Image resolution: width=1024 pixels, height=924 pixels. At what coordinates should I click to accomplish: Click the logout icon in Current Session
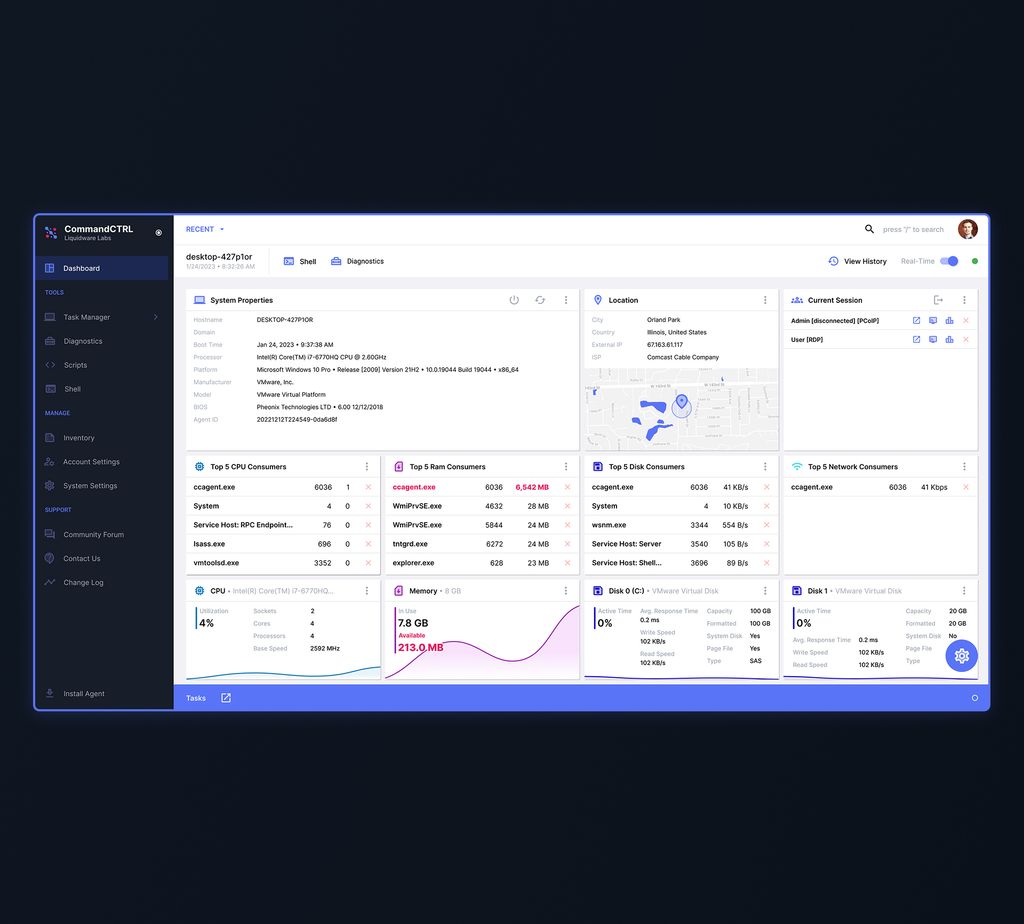click(938, 300)
